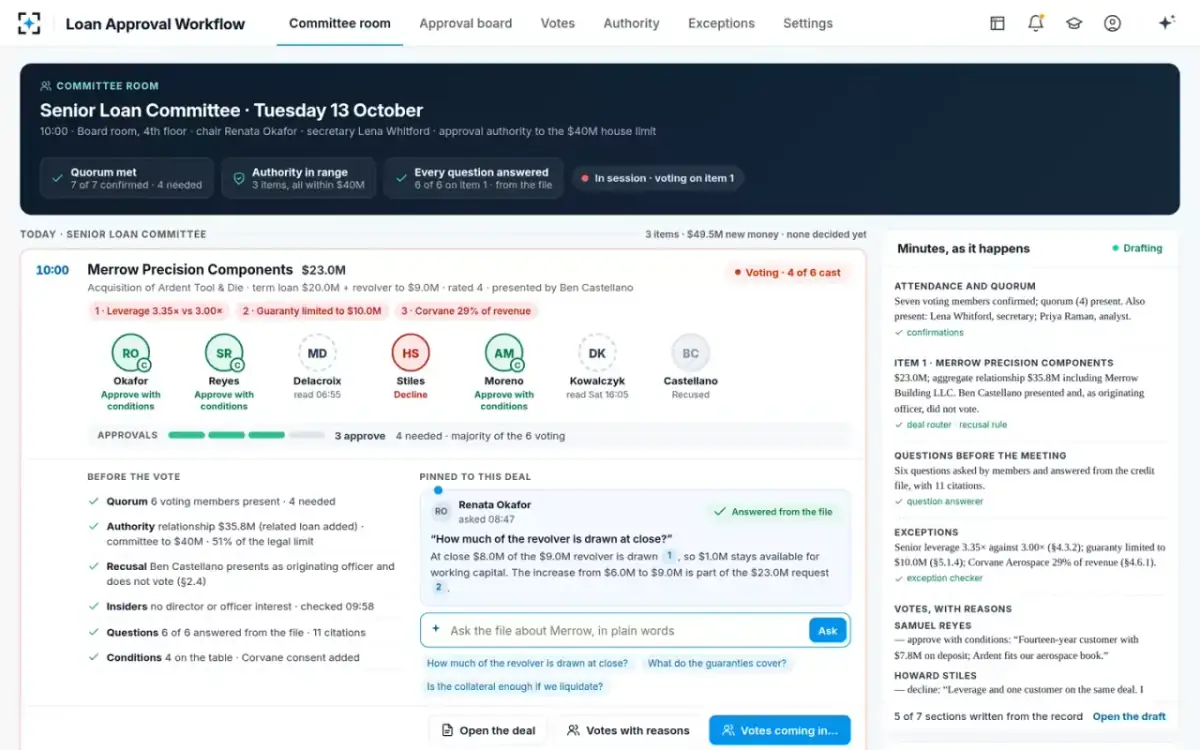Click Votes coming in button

[x=780, y=730]
